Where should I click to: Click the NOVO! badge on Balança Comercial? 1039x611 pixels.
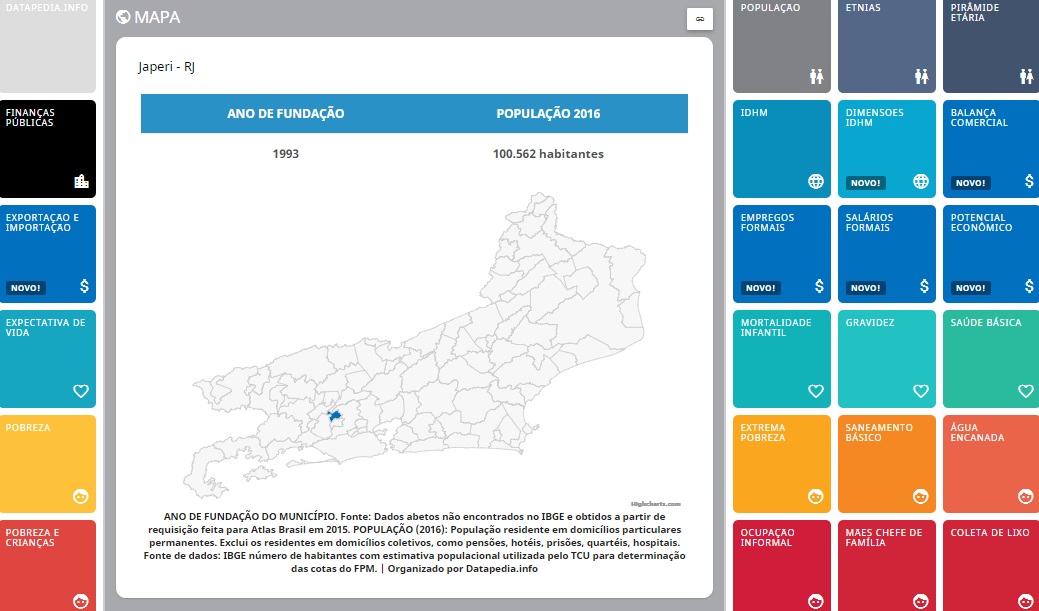click(970, 183)
